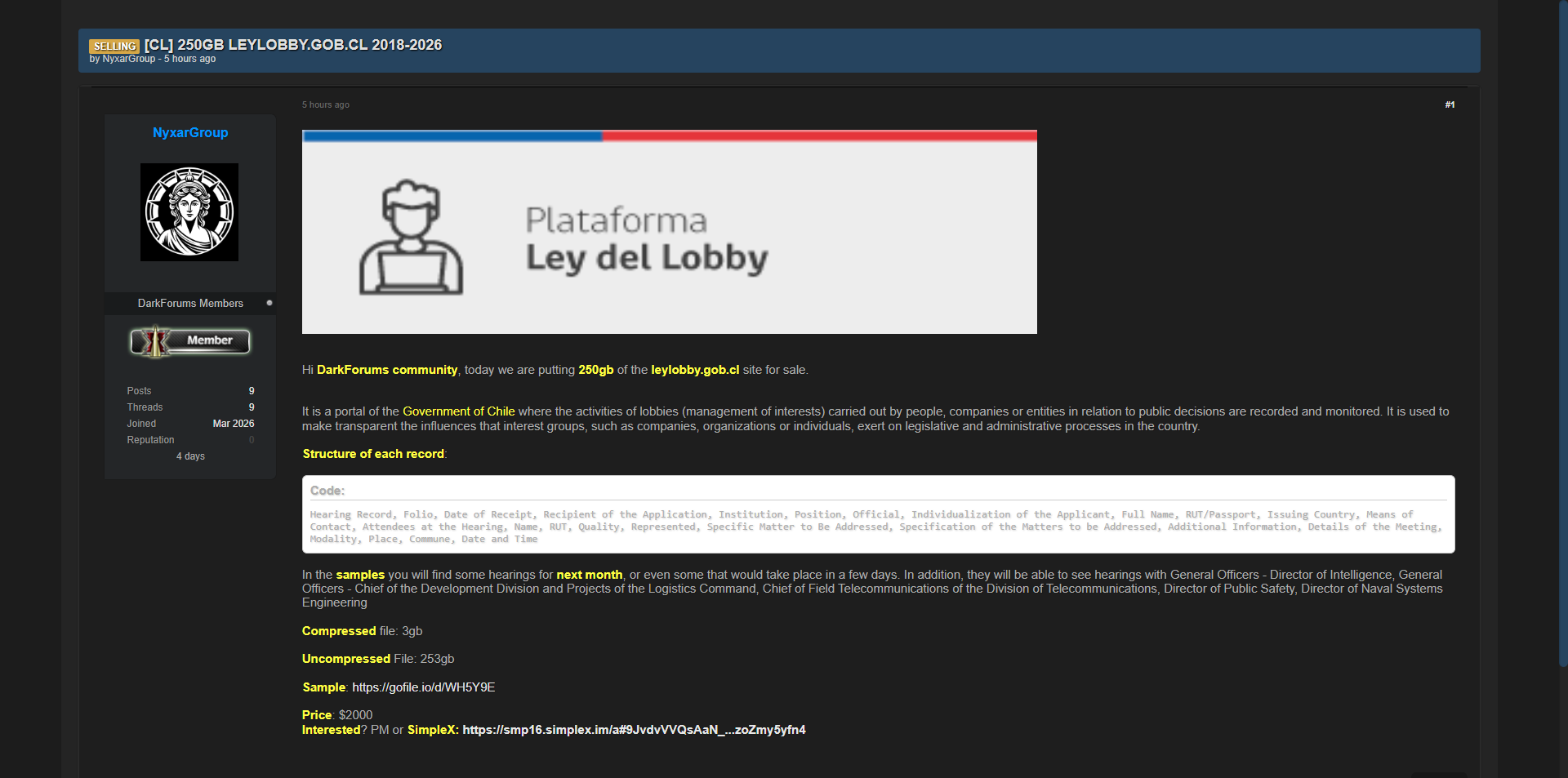
Task: Click the author name NyxarGroup under the thread title
Action: coord(128,59)
